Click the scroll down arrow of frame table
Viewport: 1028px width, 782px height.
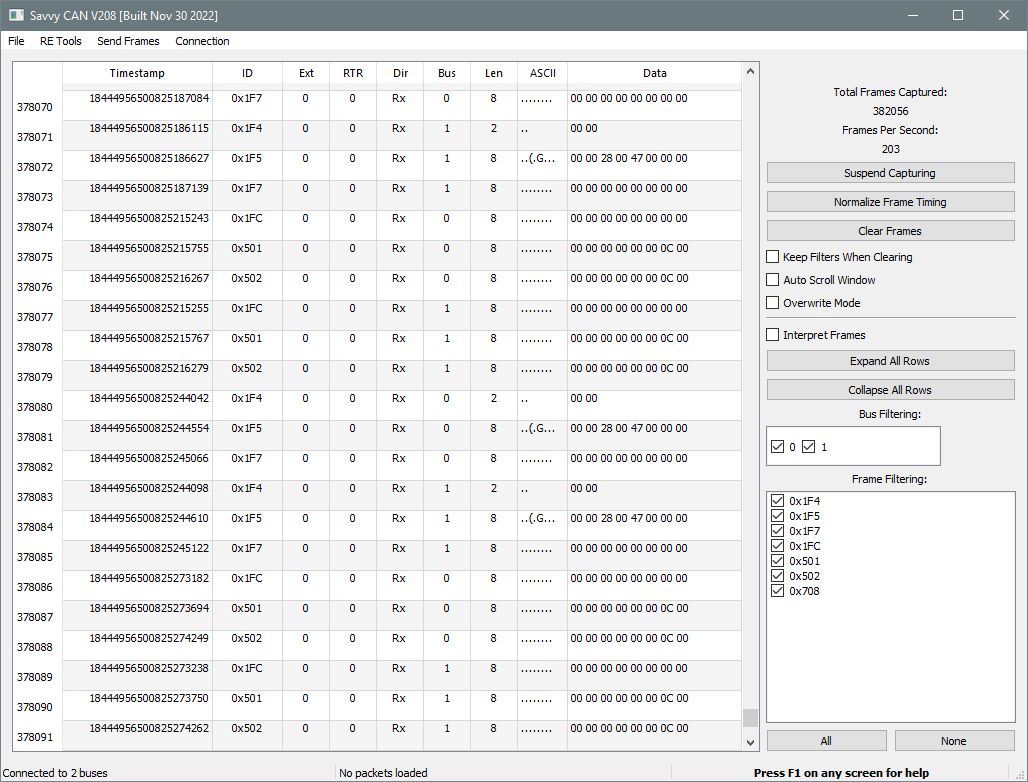(x=751, y=743)
